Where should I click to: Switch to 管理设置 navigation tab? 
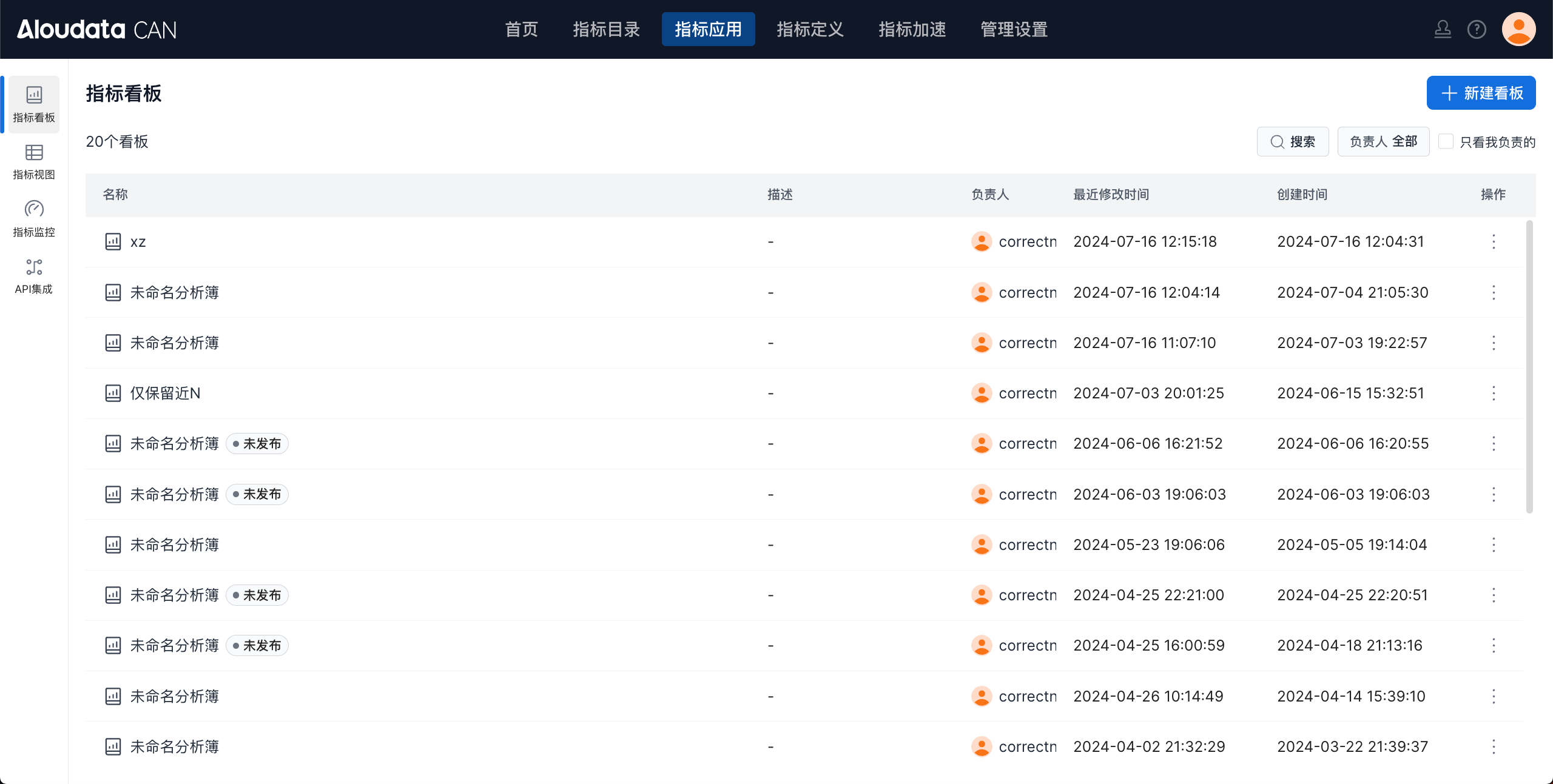pos(1014,29)
